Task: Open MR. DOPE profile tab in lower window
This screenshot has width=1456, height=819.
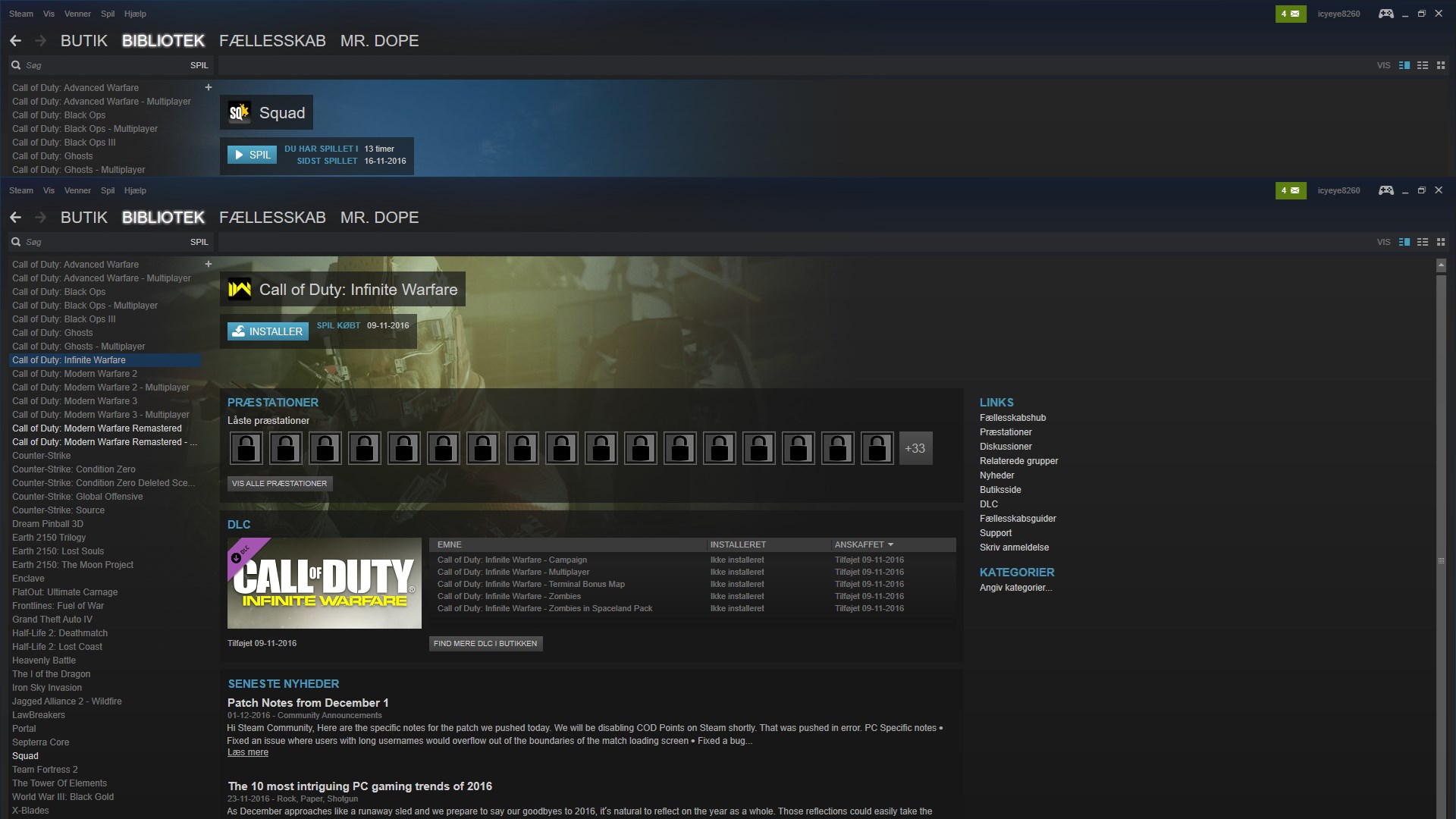Action: click(379, 218)
